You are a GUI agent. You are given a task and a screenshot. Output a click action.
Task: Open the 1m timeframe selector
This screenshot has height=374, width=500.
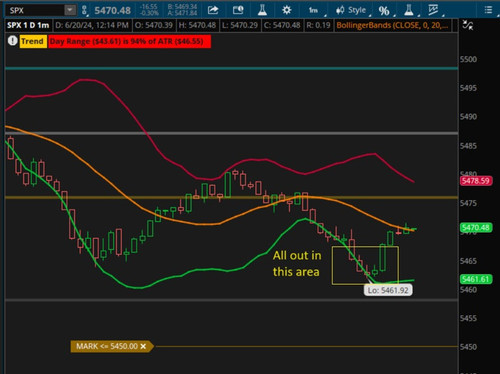pos(314,10)
